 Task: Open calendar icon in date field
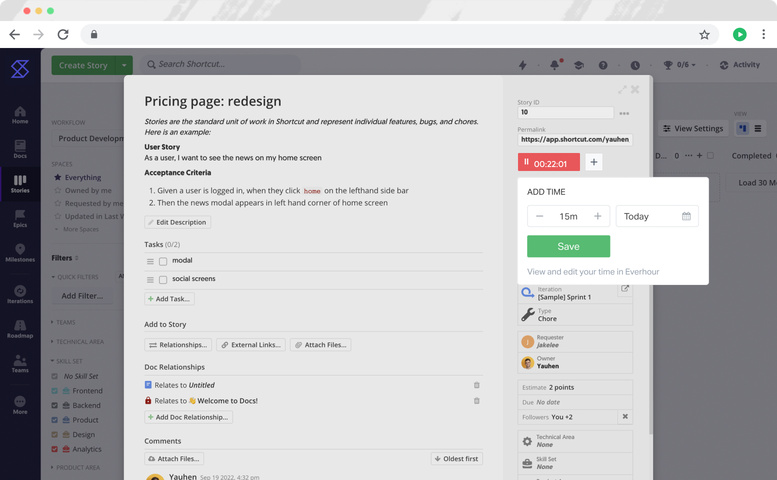[x=686, y=216]
